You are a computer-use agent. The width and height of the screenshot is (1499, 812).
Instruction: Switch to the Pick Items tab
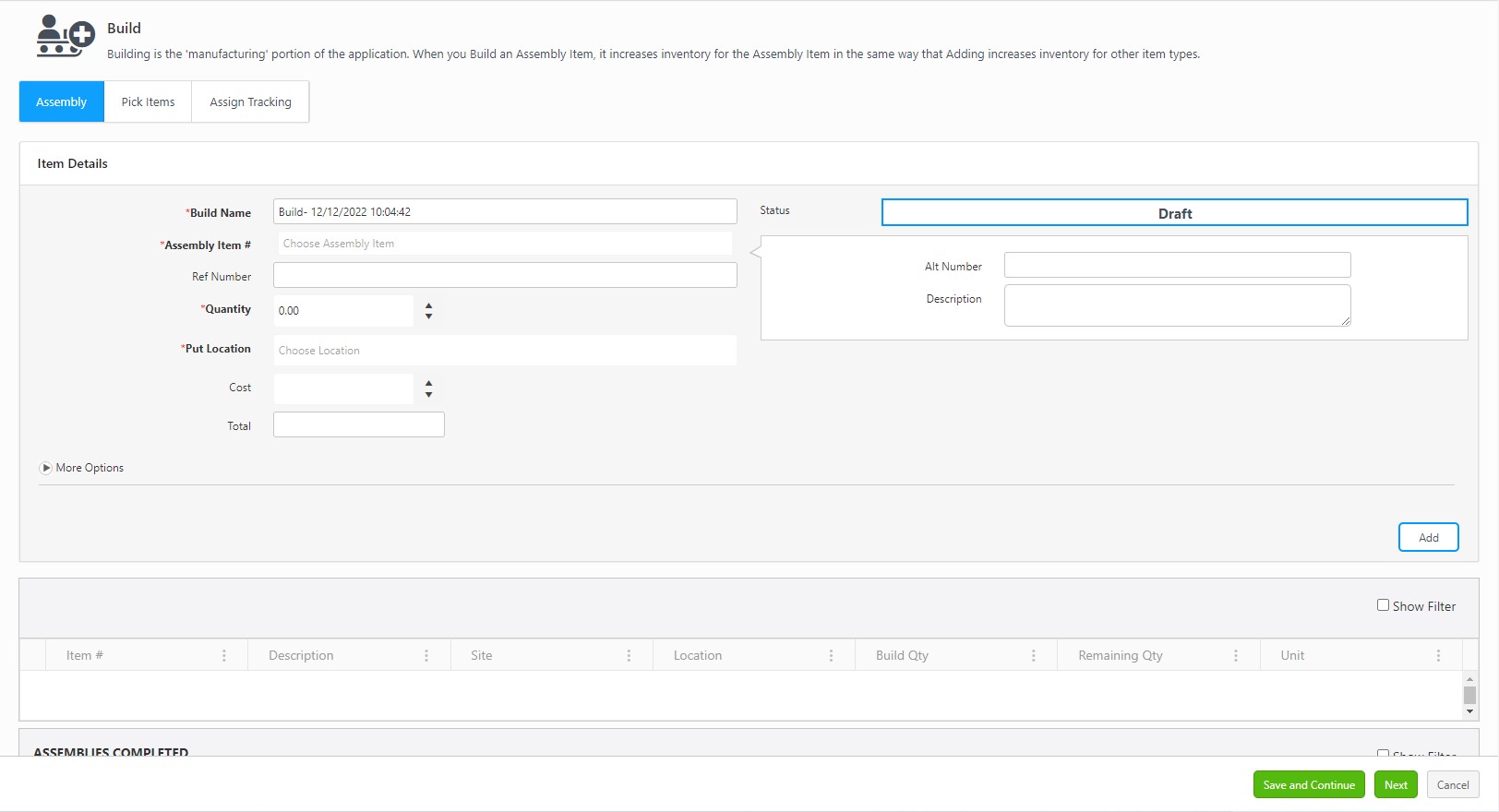(x=148, y=101)
